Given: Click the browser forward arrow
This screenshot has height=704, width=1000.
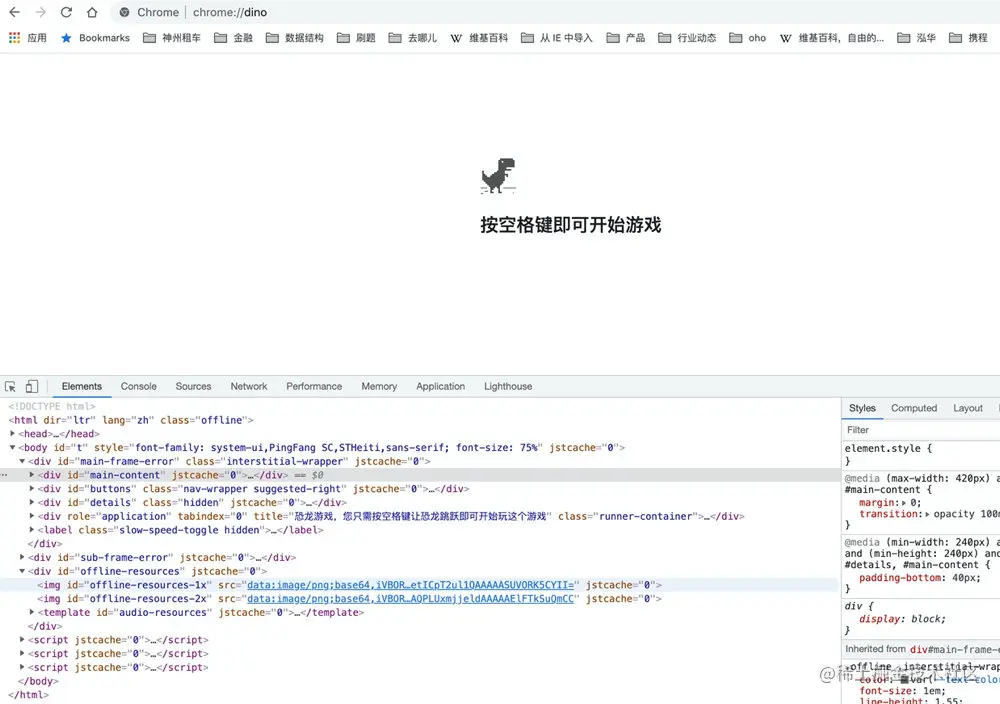Looking at the screenshot, I should pos(40,12).
